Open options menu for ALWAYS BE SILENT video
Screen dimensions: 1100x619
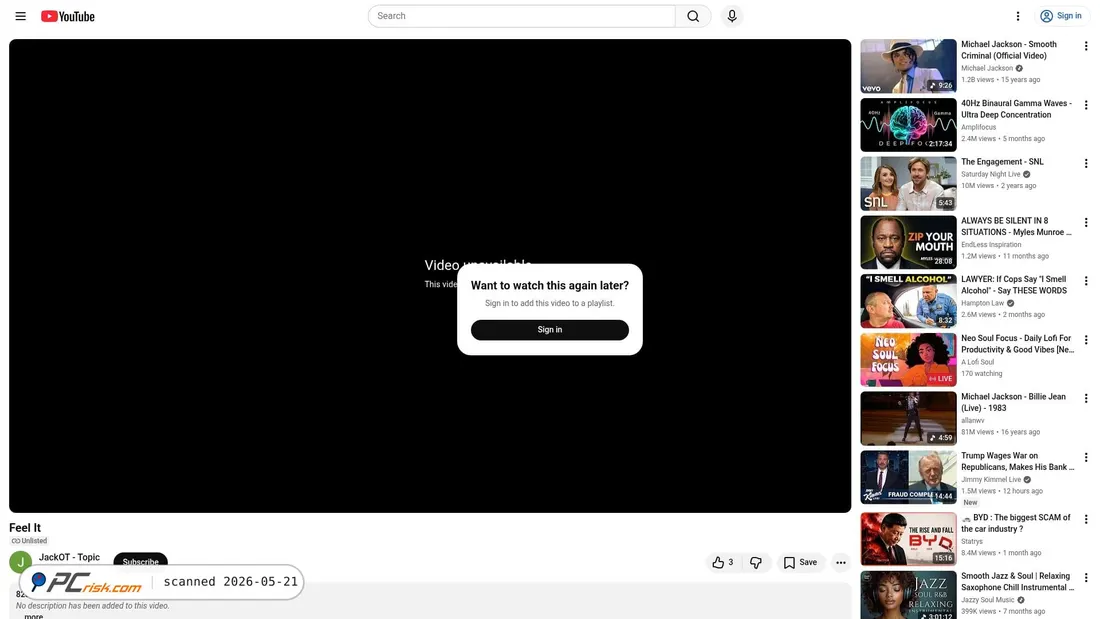click(x=1085, y=222)
